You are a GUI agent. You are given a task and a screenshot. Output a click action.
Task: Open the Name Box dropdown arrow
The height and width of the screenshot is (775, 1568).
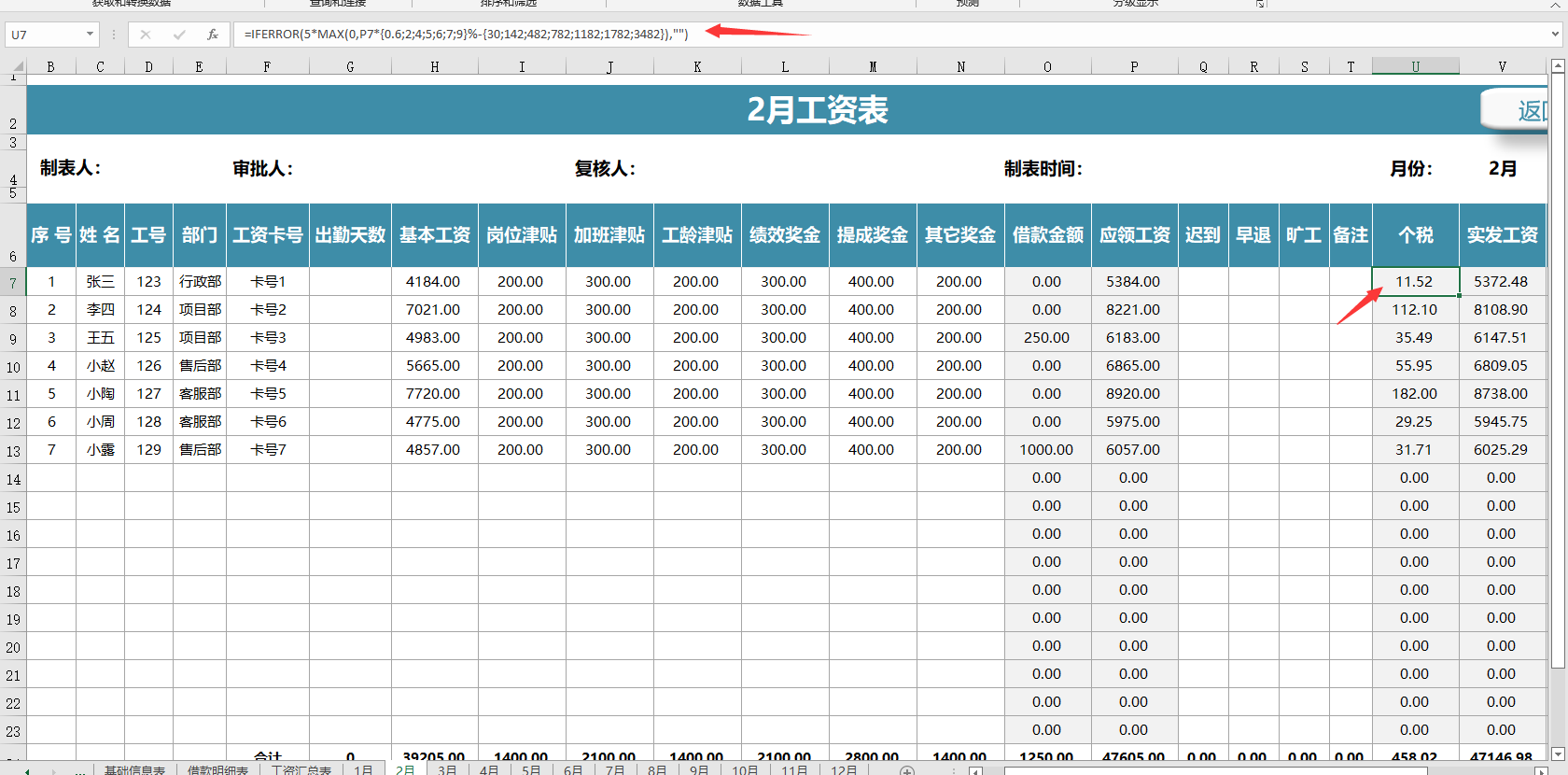(x=90, y=35)
